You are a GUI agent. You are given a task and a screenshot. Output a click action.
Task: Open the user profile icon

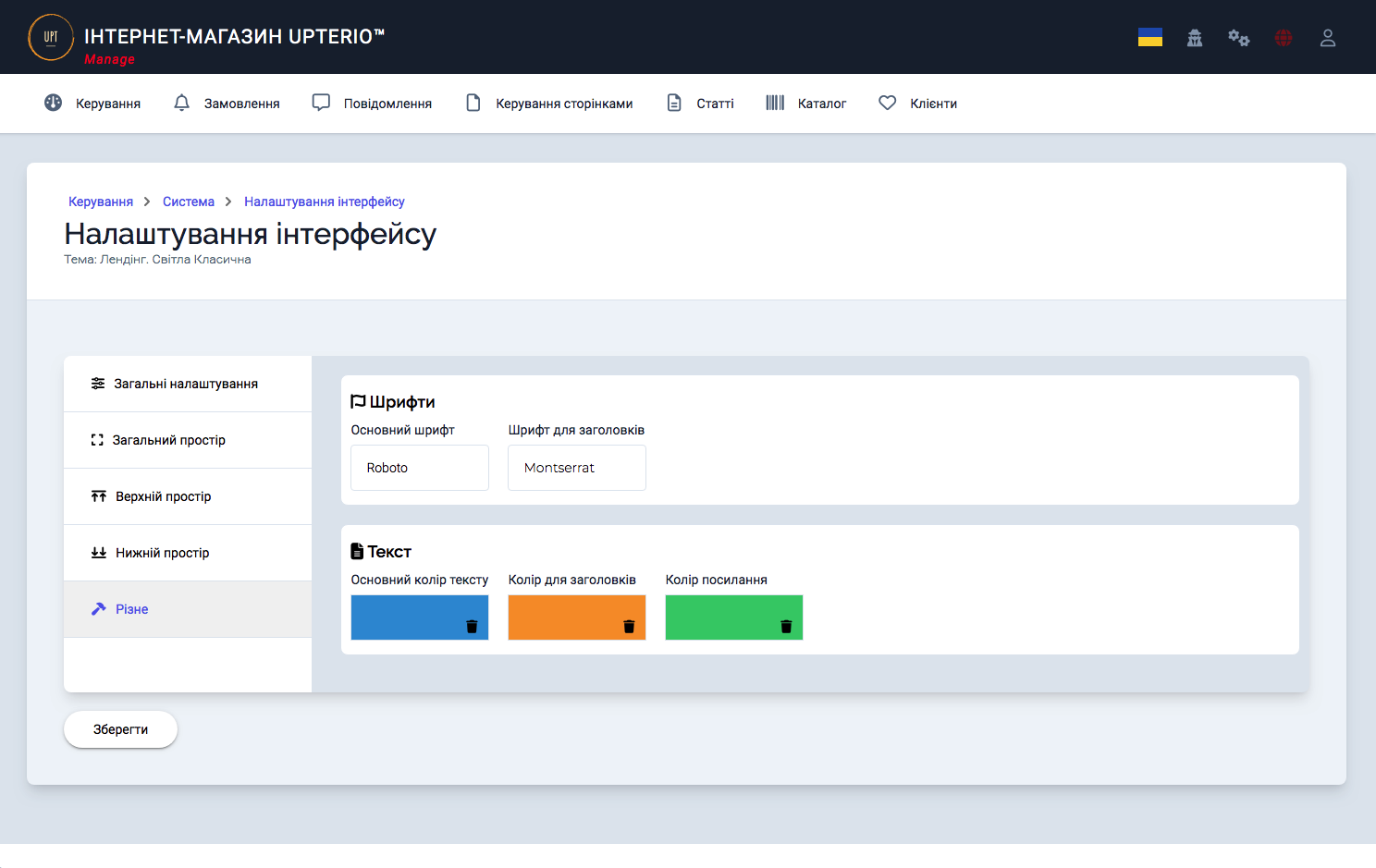click(1328, 38)
